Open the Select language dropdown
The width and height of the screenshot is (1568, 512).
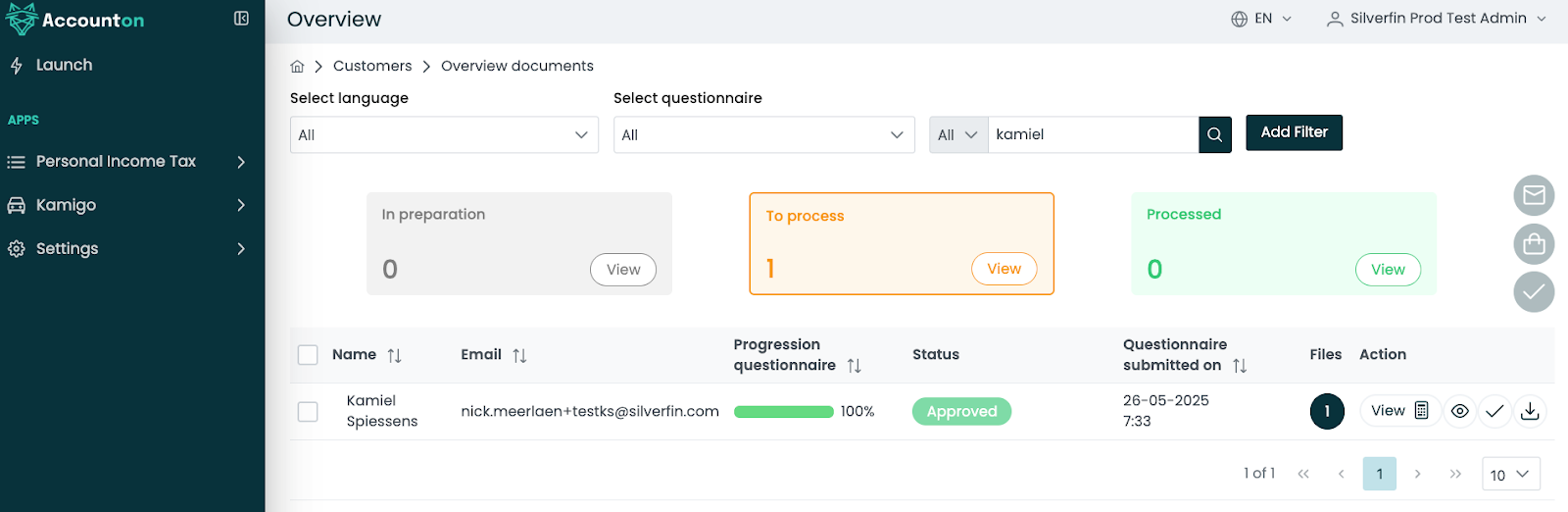pos(444,135)
